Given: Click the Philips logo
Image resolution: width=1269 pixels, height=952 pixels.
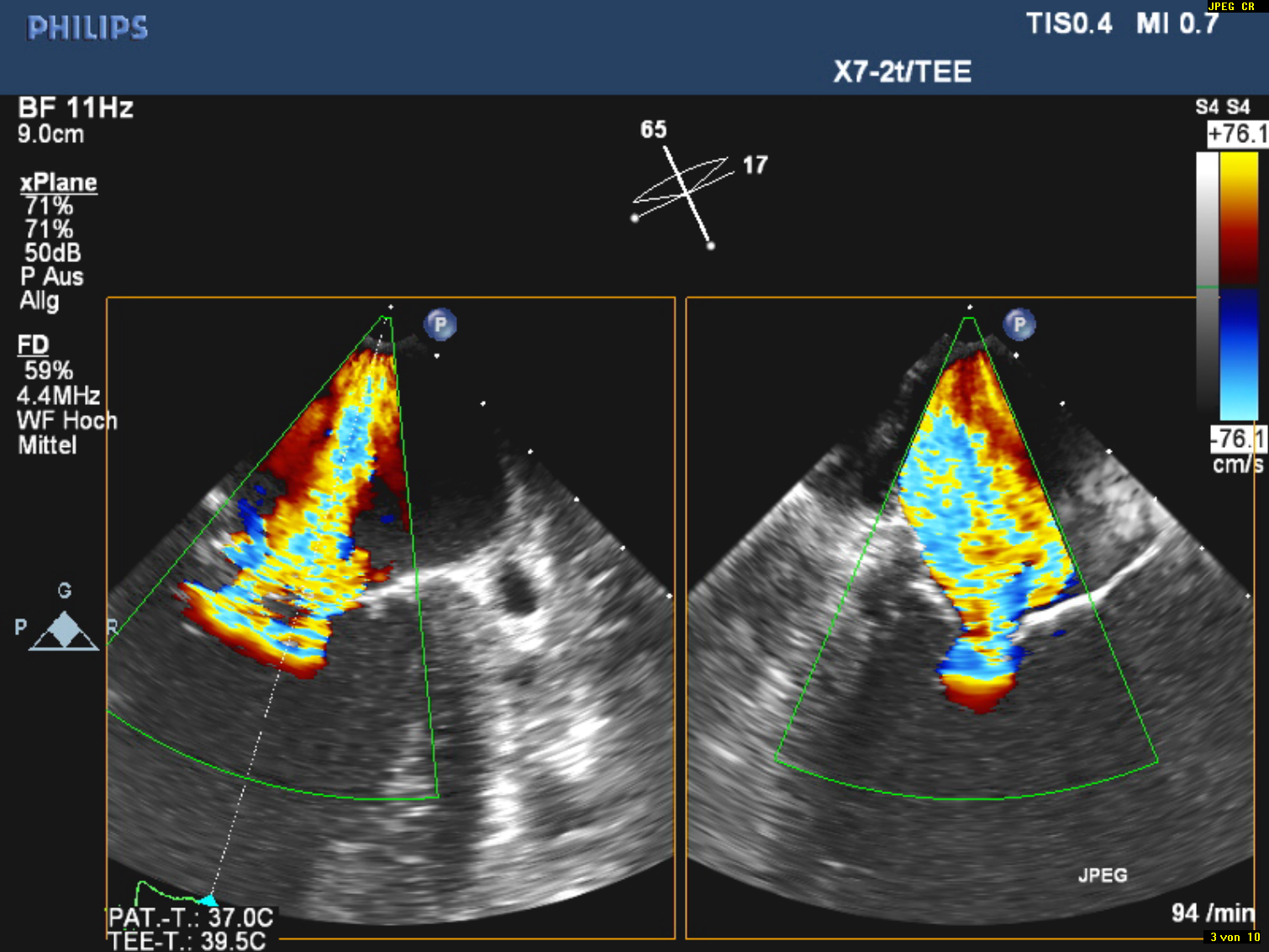Looking at the screenshot, I should coord(87,29).
